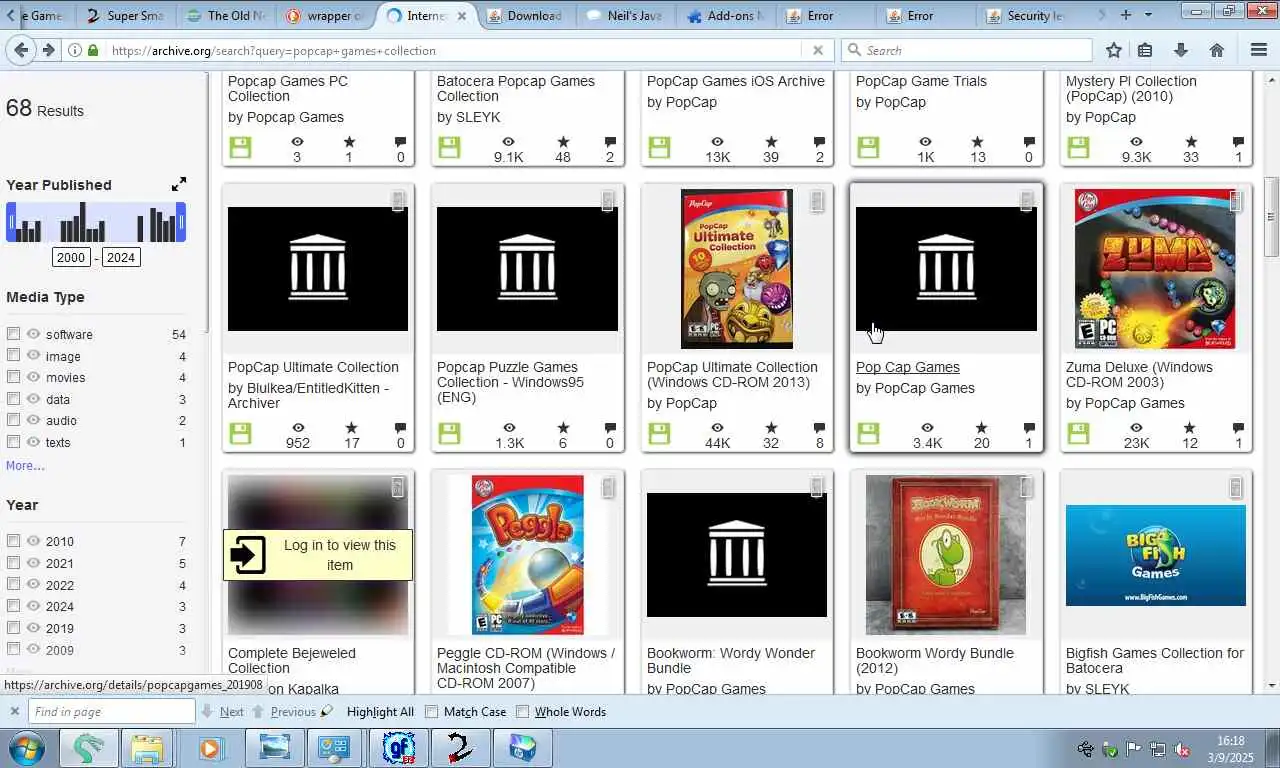
Task: Switch to Neil's Java tab
Action: point(625,15)
